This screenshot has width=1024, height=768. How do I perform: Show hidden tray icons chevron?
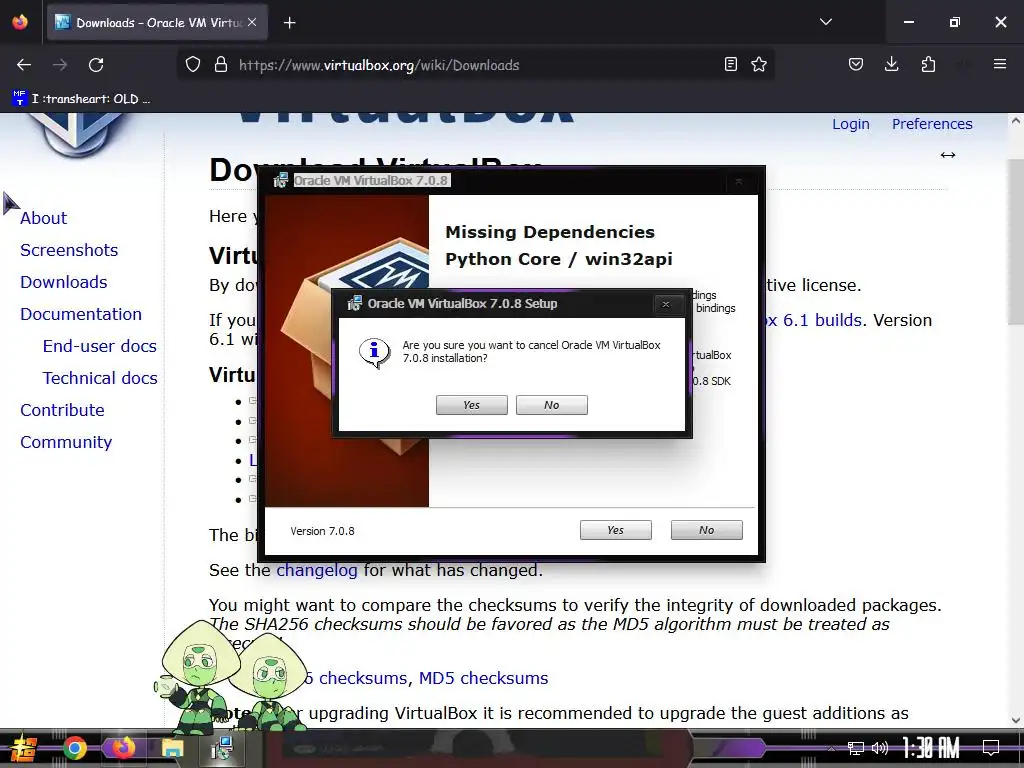(831, 749)
